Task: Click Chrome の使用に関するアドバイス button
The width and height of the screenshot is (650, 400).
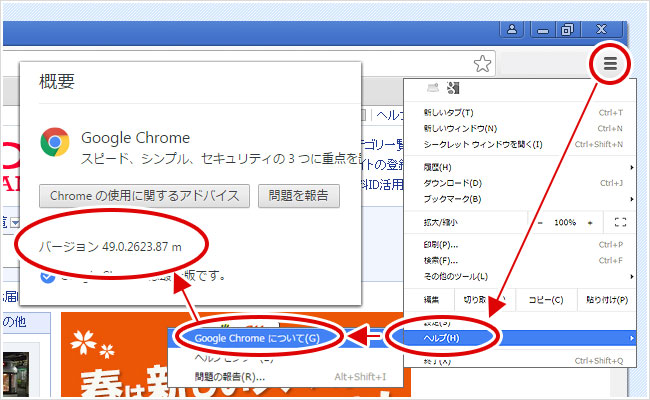Action: coord(144,196)
